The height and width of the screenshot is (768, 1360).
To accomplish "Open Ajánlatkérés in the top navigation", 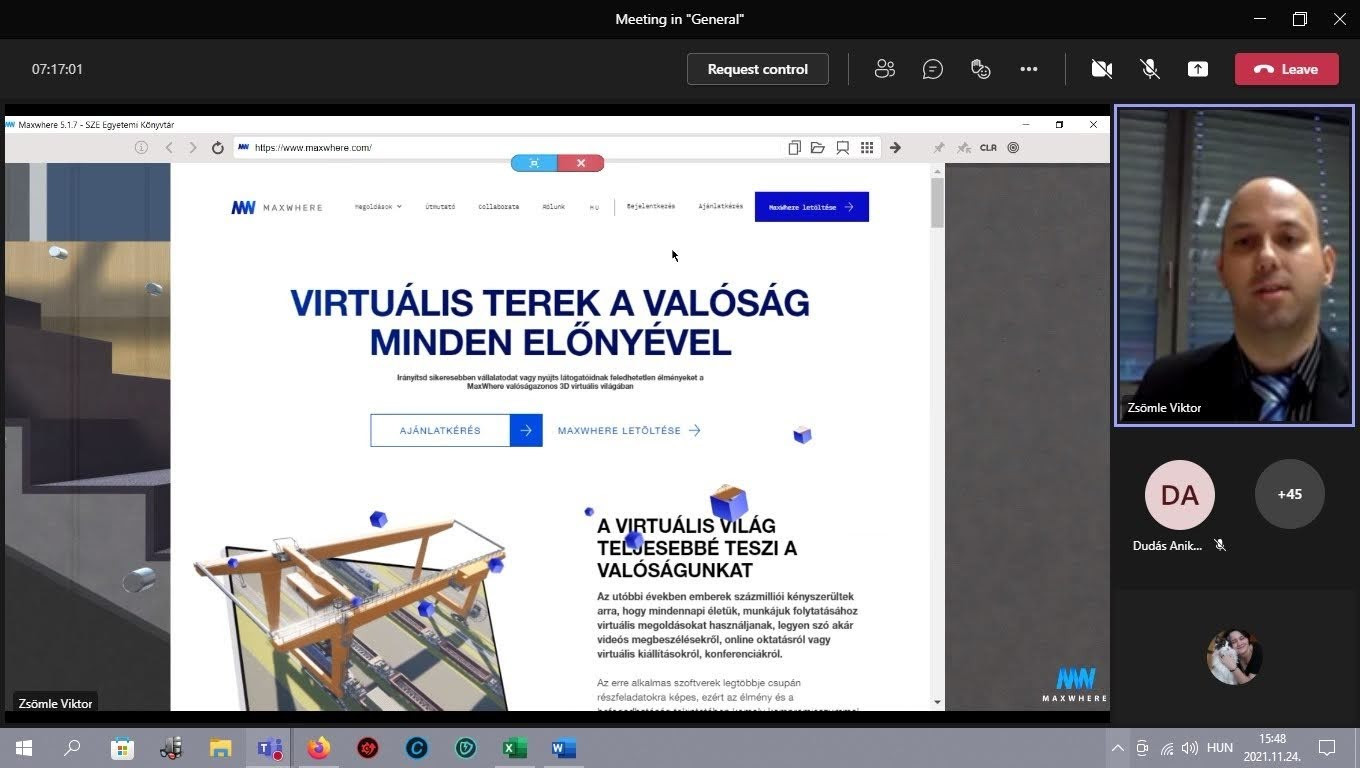I will coord(720,207).
